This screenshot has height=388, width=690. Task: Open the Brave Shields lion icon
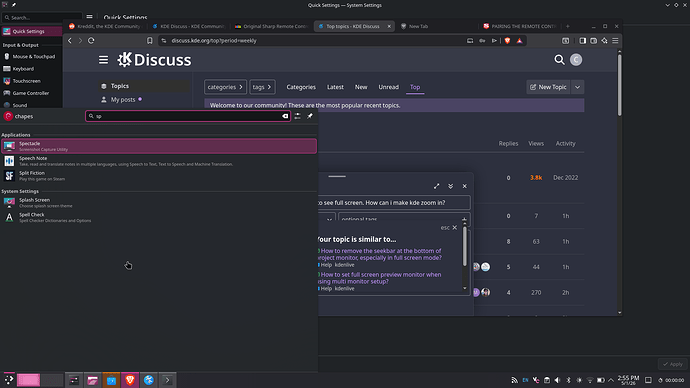[507, 40]
